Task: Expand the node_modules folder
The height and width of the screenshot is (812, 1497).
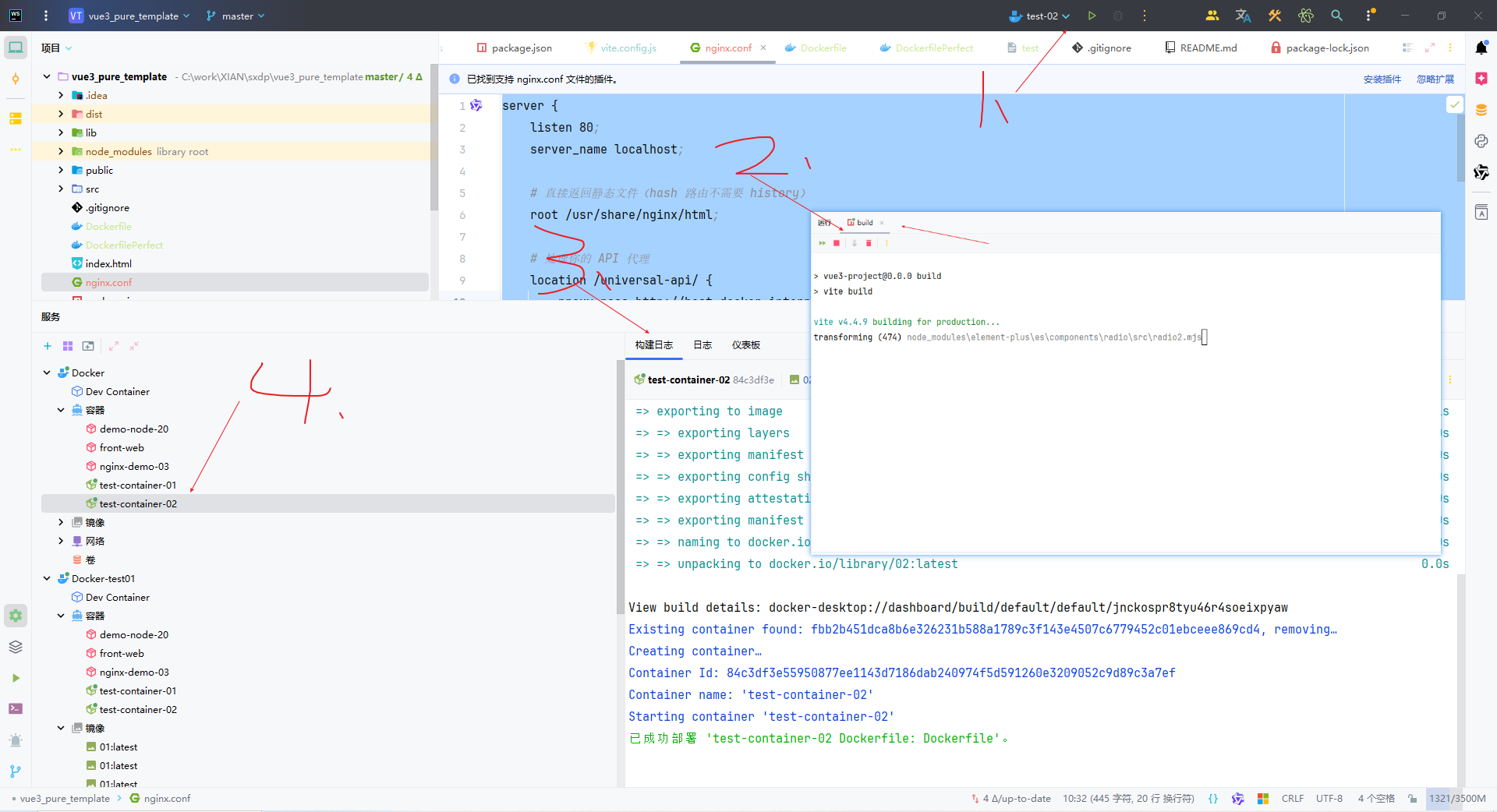Action: (61, 151)
